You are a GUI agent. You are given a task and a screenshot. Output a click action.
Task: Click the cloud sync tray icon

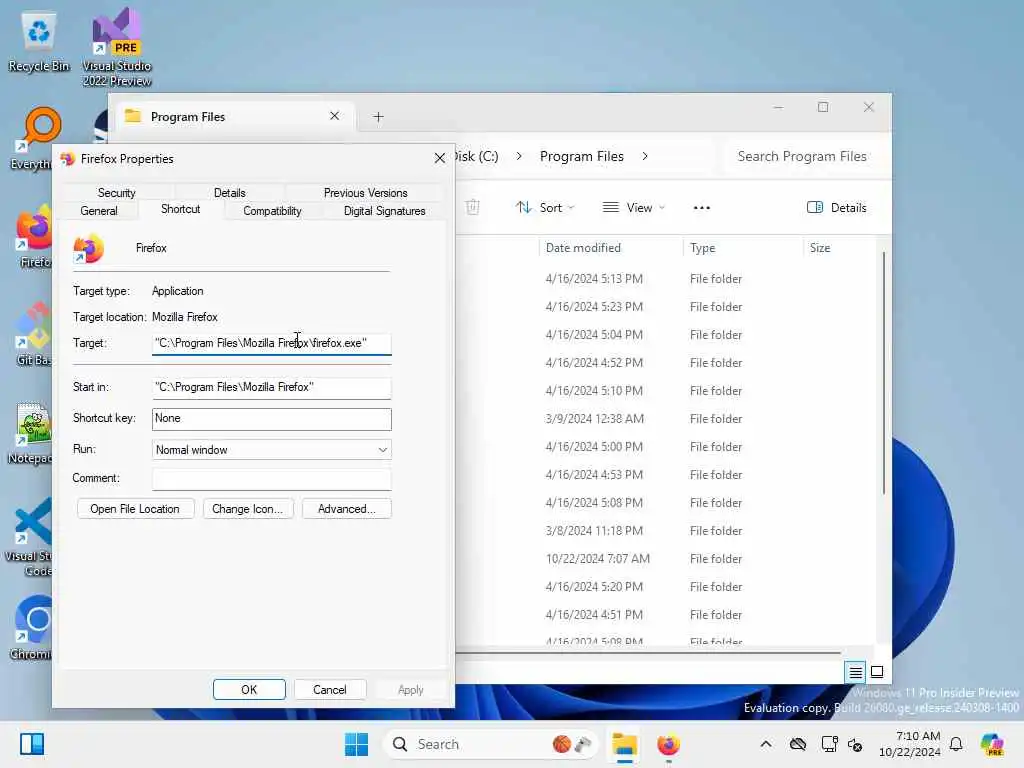[797, 744]
